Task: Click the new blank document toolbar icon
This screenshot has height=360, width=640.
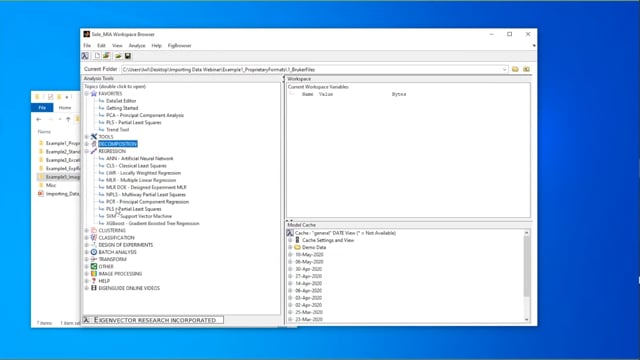Action: [97, 56]
